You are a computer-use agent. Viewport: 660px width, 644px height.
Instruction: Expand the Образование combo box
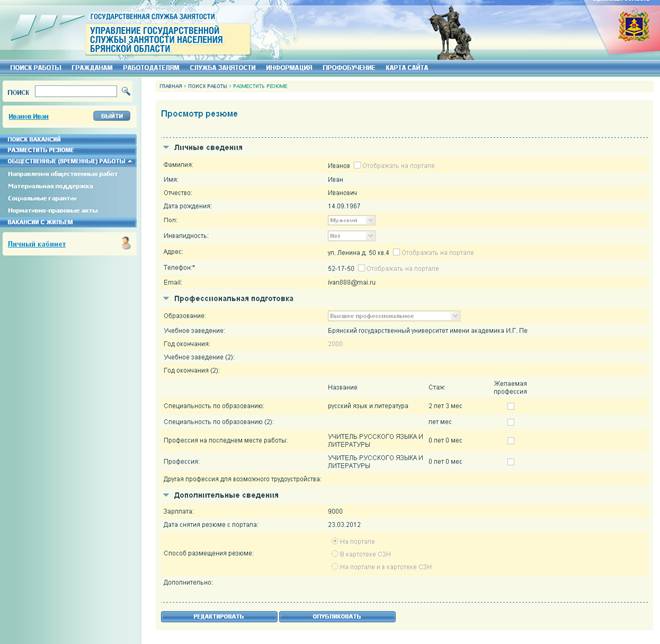pyautogui.click(x=393, y=316)
